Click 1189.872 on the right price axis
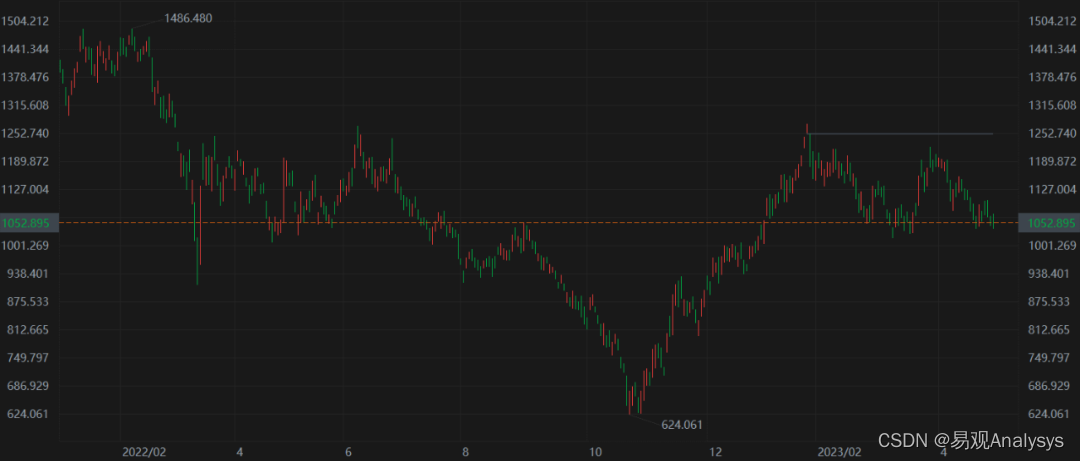This screenshot has height=461, width=1080. click(x=1052, y=161)
